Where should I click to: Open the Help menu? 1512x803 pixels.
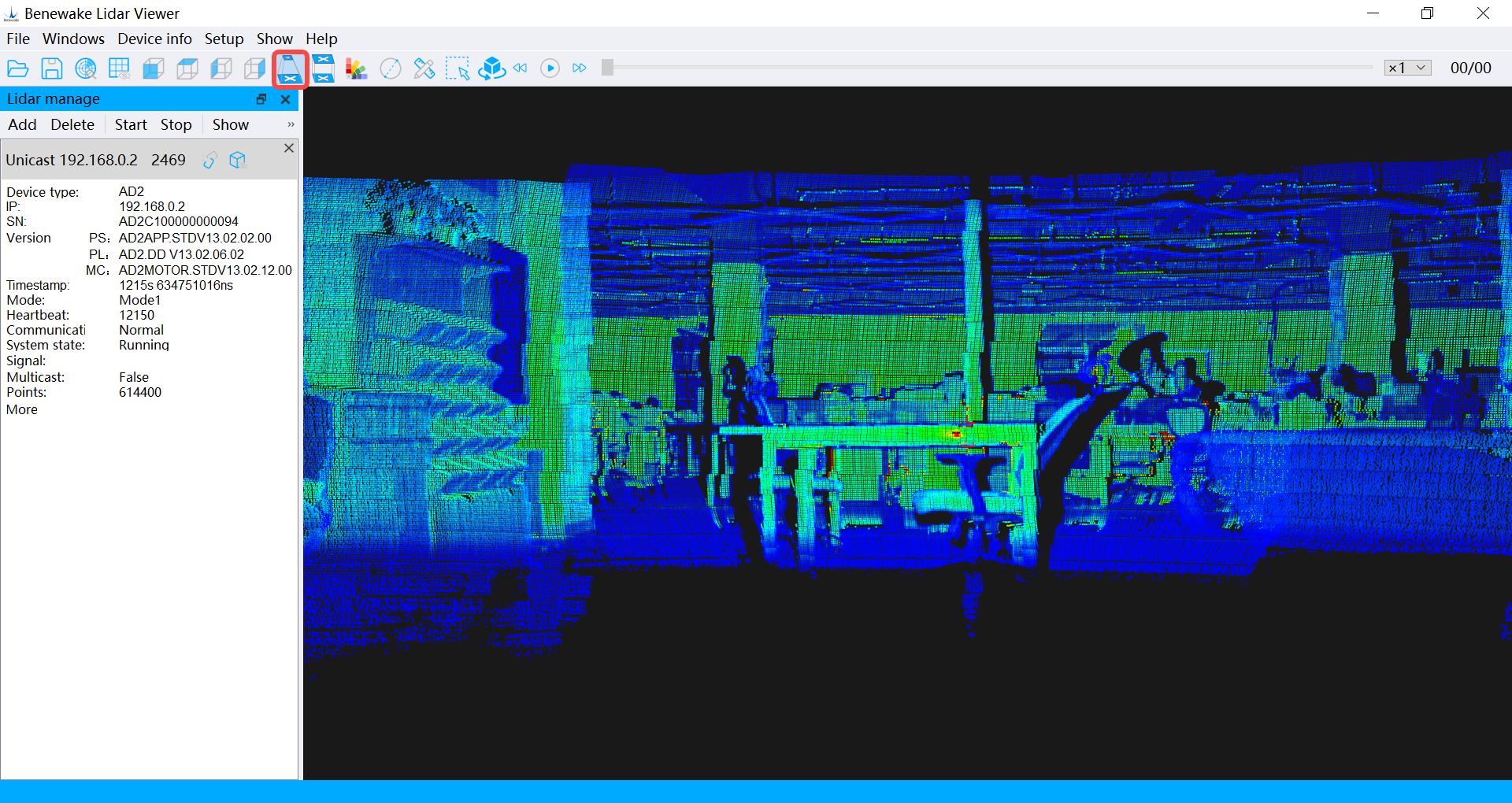point(321,39)
